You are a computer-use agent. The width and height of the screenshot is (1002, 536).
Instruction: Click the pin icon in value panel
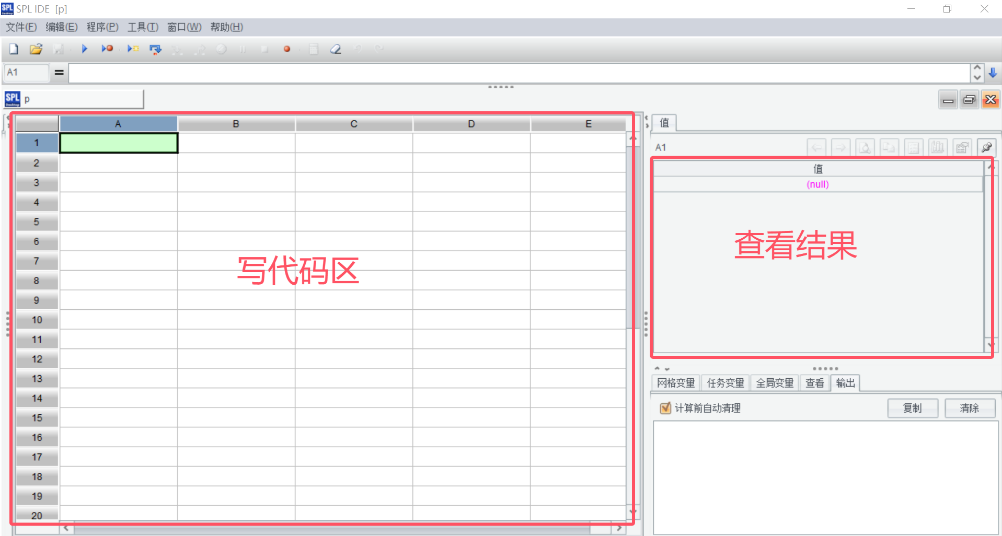[x=987, y=148]
